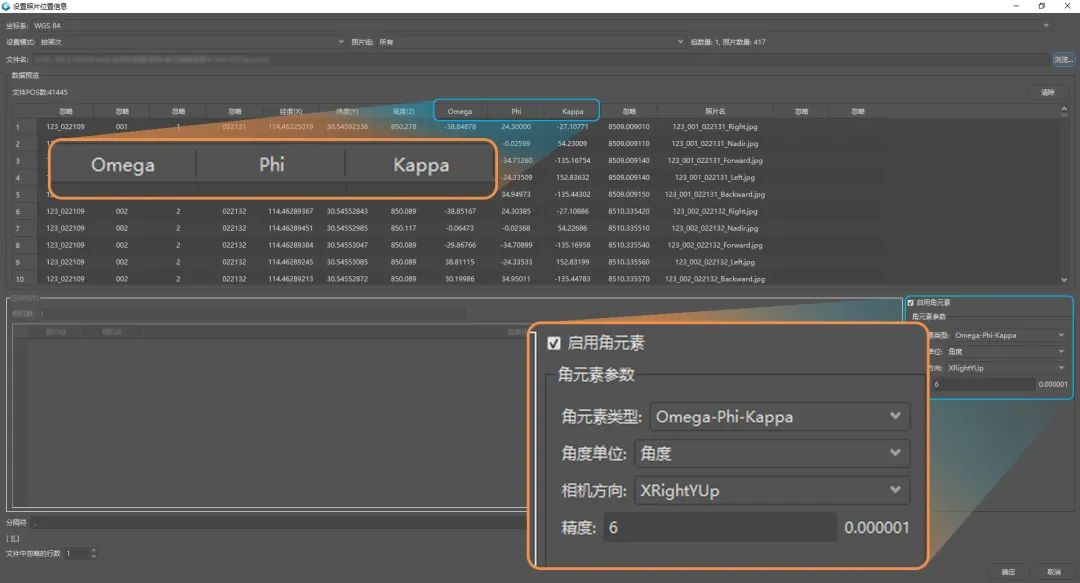
Task: Click cell 123_001_022131_Nadir.jpg
Action: click(x=715, y=143)
